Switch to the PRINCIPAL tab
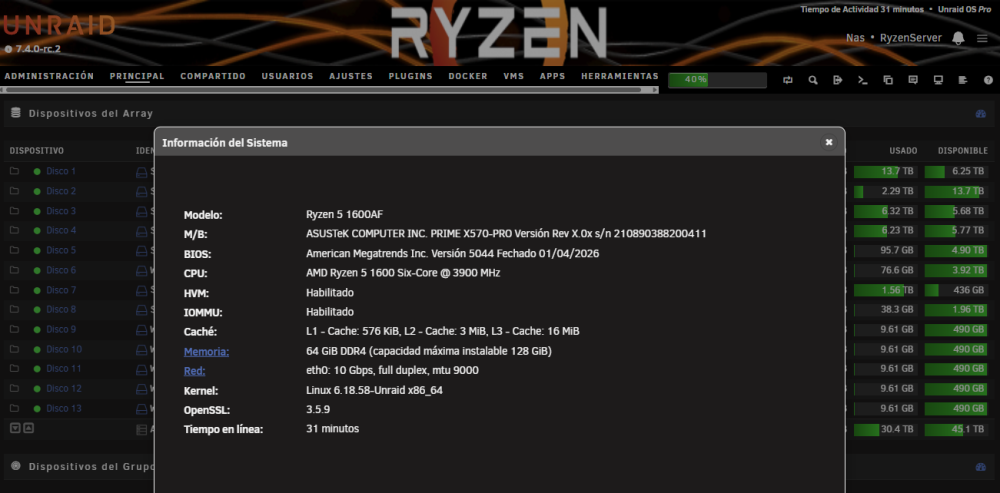The image size is (1000, 493). tap(137, 76)
